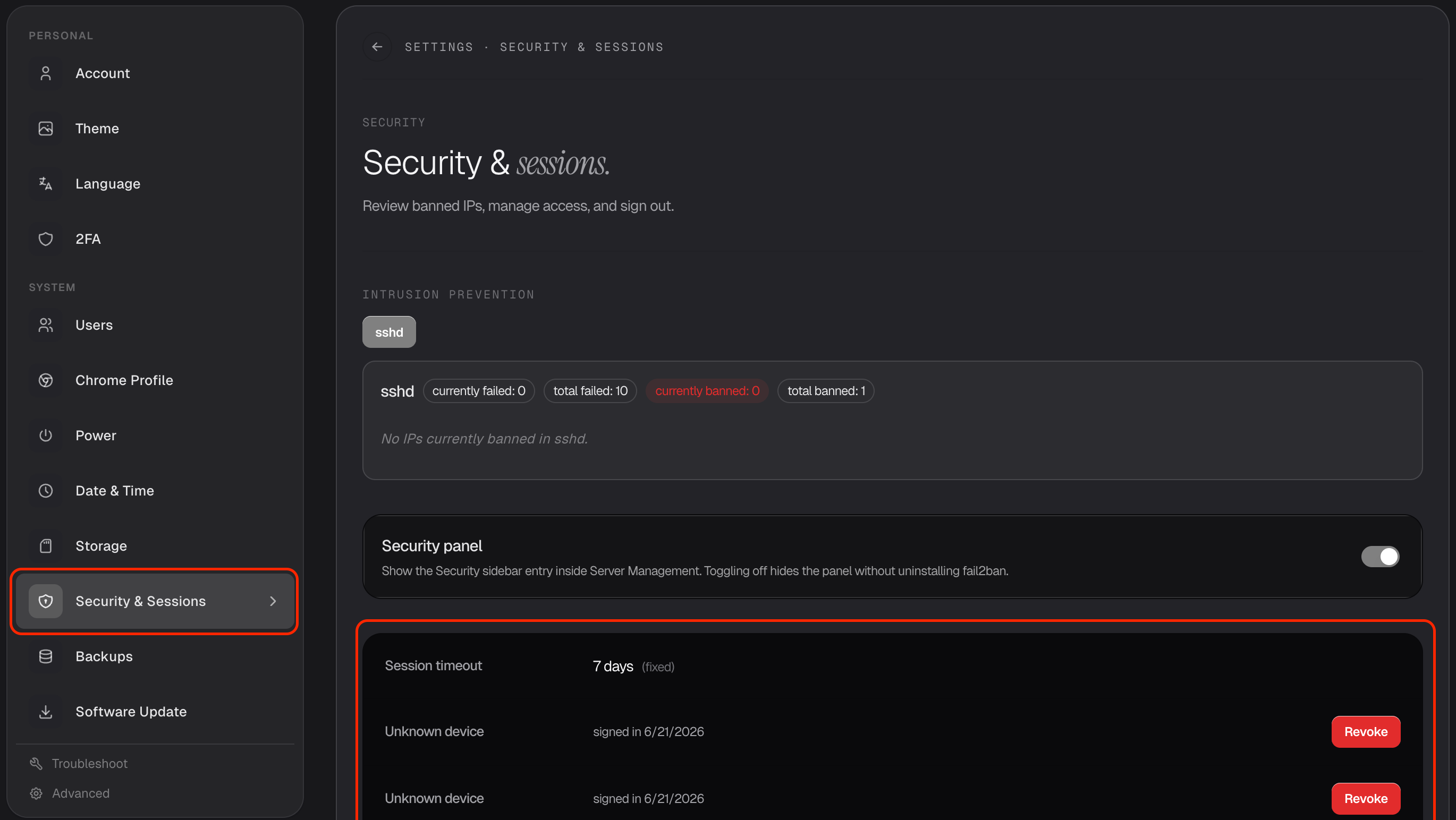The image size is (1456, 820).
Task: Click the Backups database icon
Action: pos(46,656)
